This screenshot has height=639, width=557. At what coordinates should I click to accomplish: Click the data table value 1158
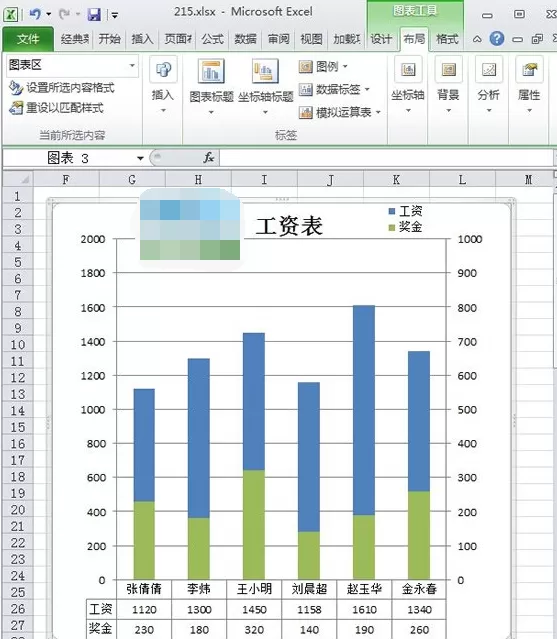click(x=309, y=610)
